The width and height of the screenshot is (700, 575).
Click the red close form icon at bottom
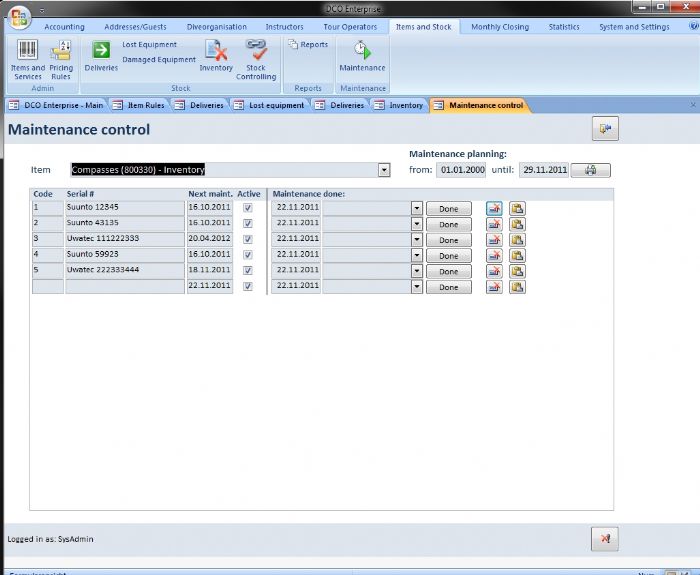coord(605,539)
